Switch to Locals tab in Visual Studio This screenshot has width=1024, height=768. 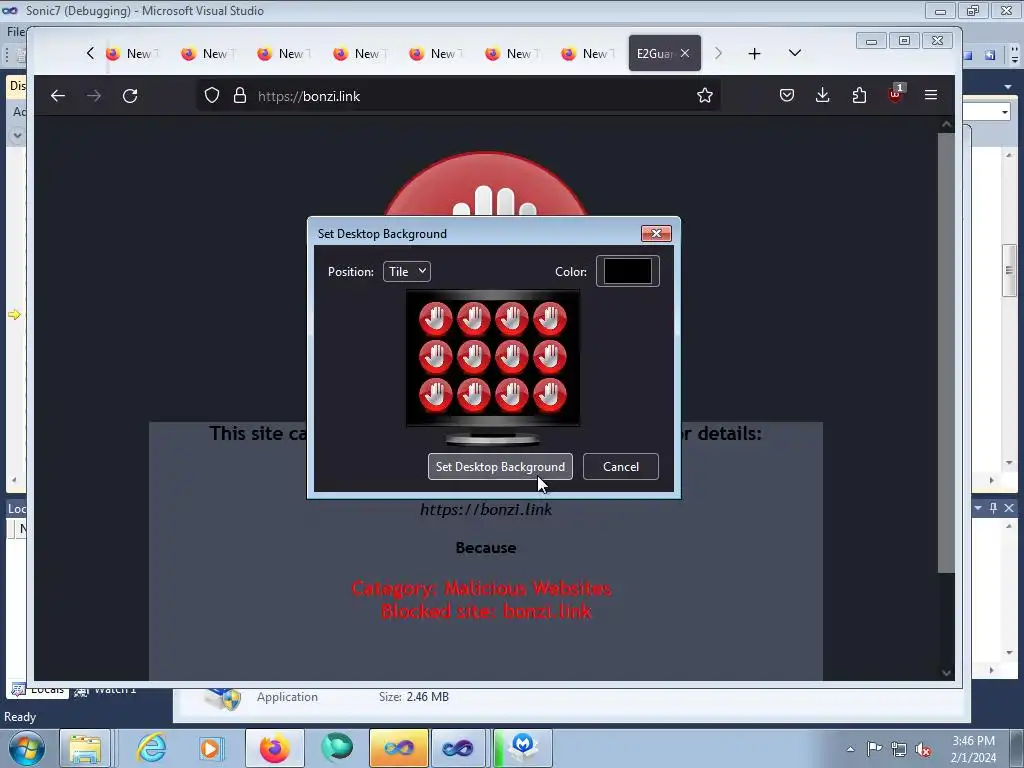38,690
